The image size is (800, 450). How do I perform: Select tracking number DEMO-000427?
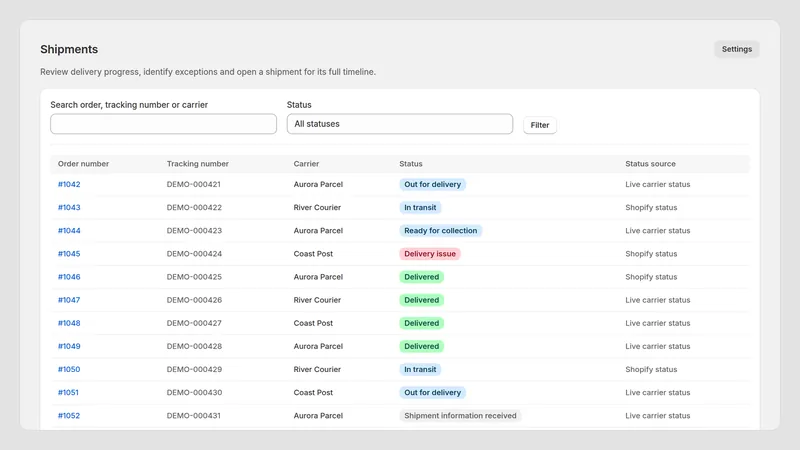pyautogui.click(x=194, y=323)
